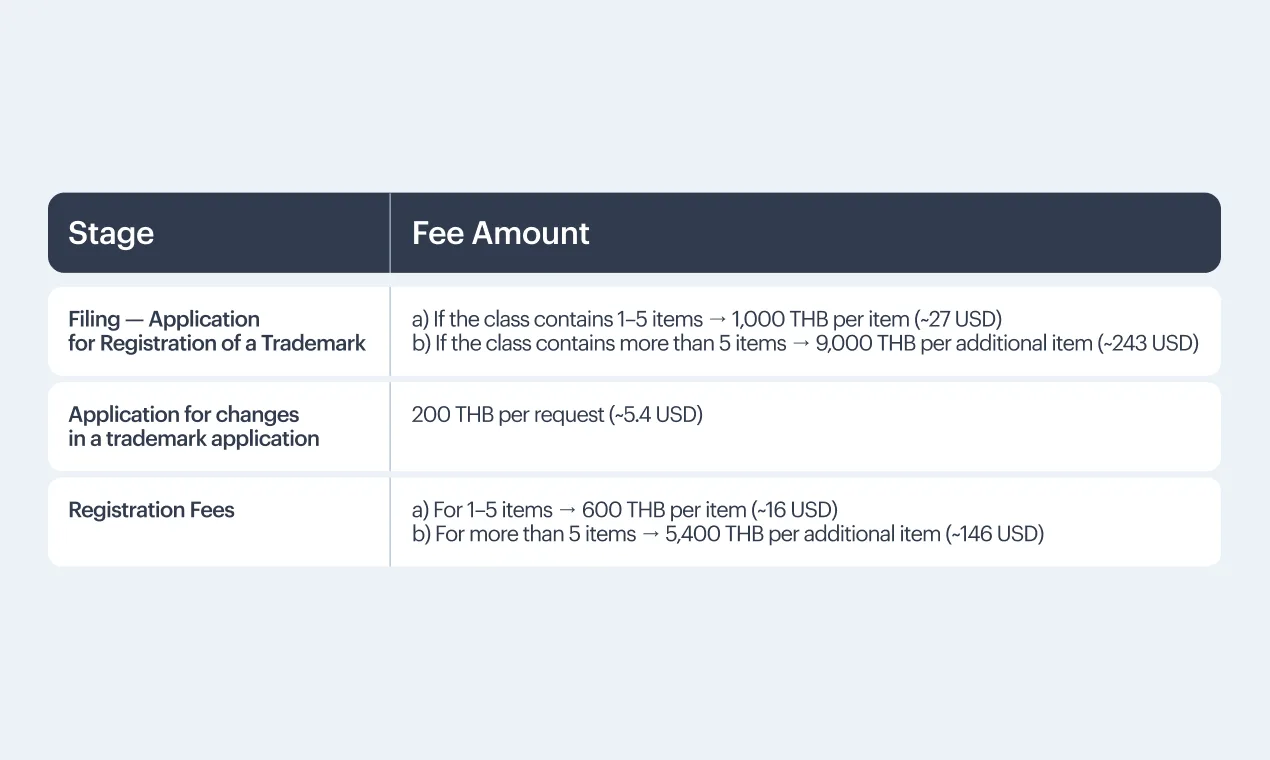Click the "Stage" column header
Screen dimensions: 1270x760
(111, 234)
